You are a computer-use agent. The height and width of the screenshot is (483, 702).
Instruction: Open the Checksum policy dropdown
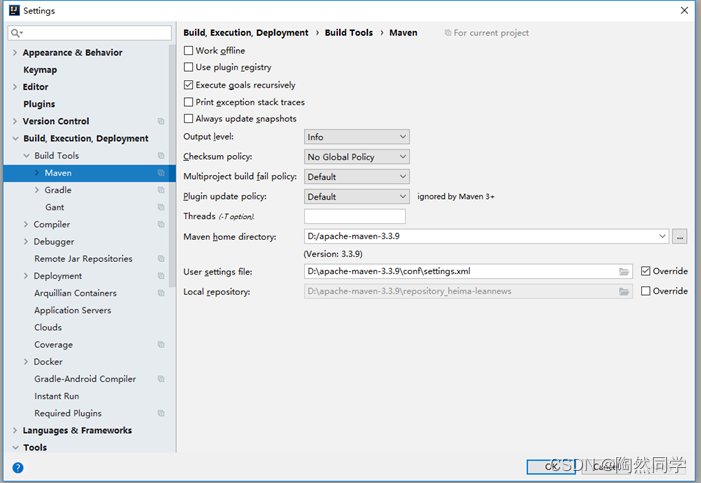[x=357, y=157]
